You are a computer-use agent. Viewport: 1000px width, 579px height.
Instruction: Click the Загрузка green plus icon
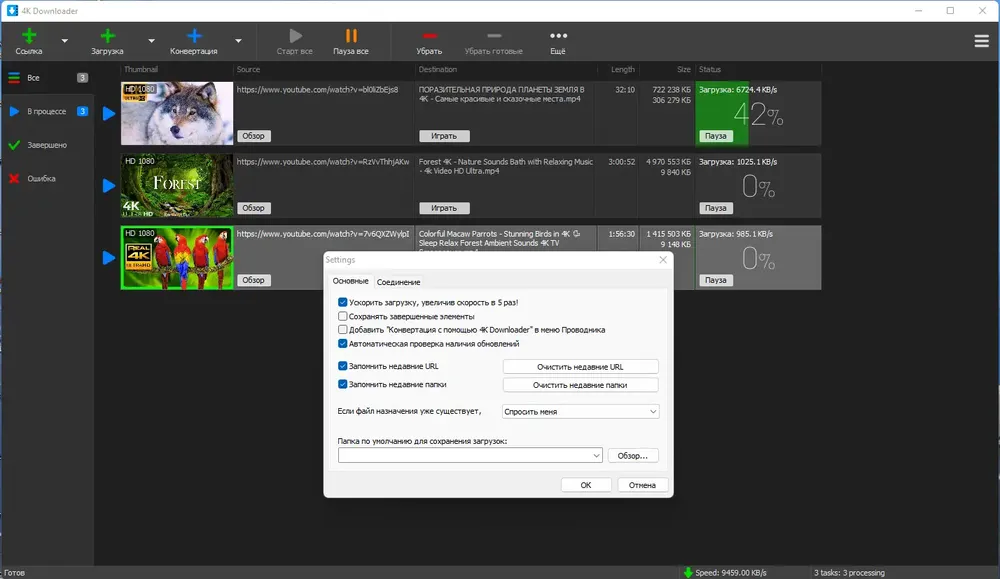[x=107, y=36]
